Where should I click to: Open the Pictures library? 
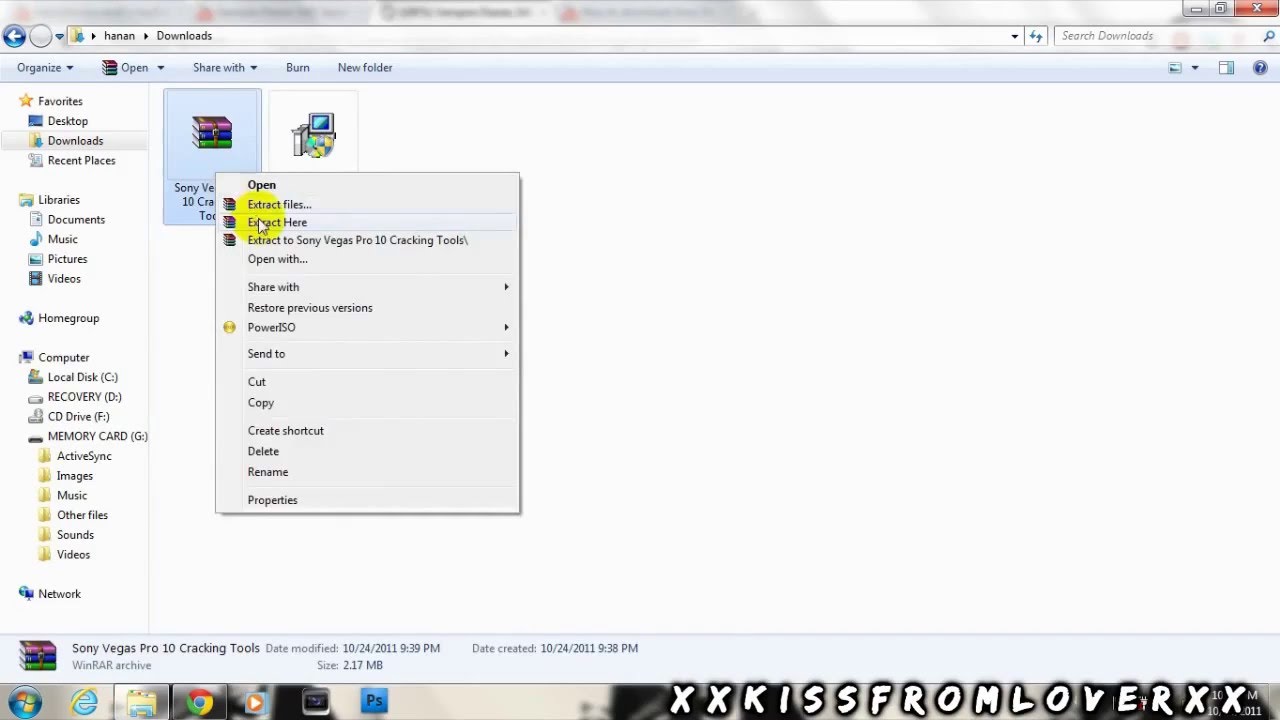(x=67, y=259)
